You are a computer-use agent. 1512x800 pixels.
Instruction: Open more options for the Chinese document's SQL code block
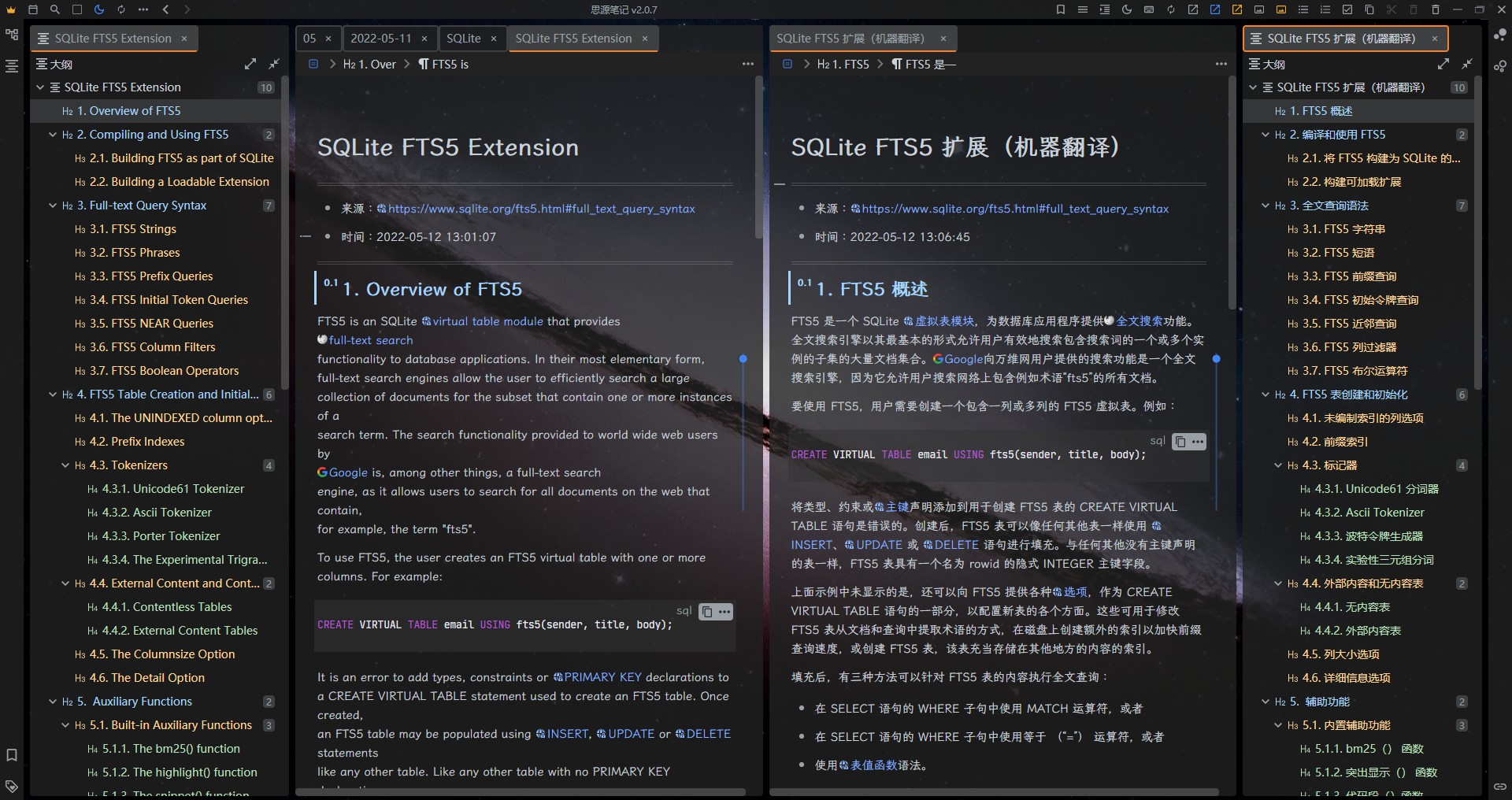pos(1198,442)
